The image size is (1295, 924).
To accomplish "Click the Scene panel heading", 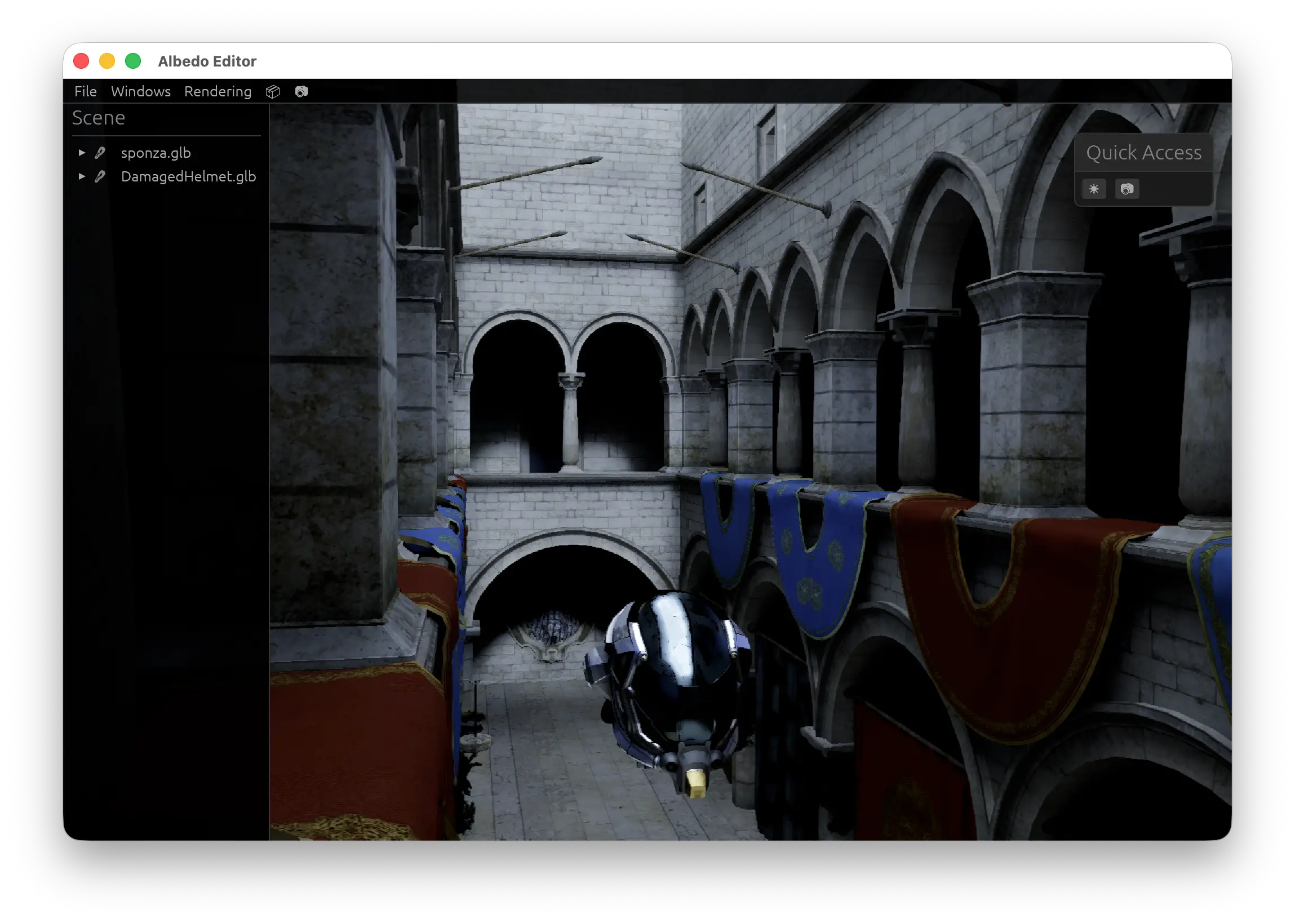I will coord(99,118).
